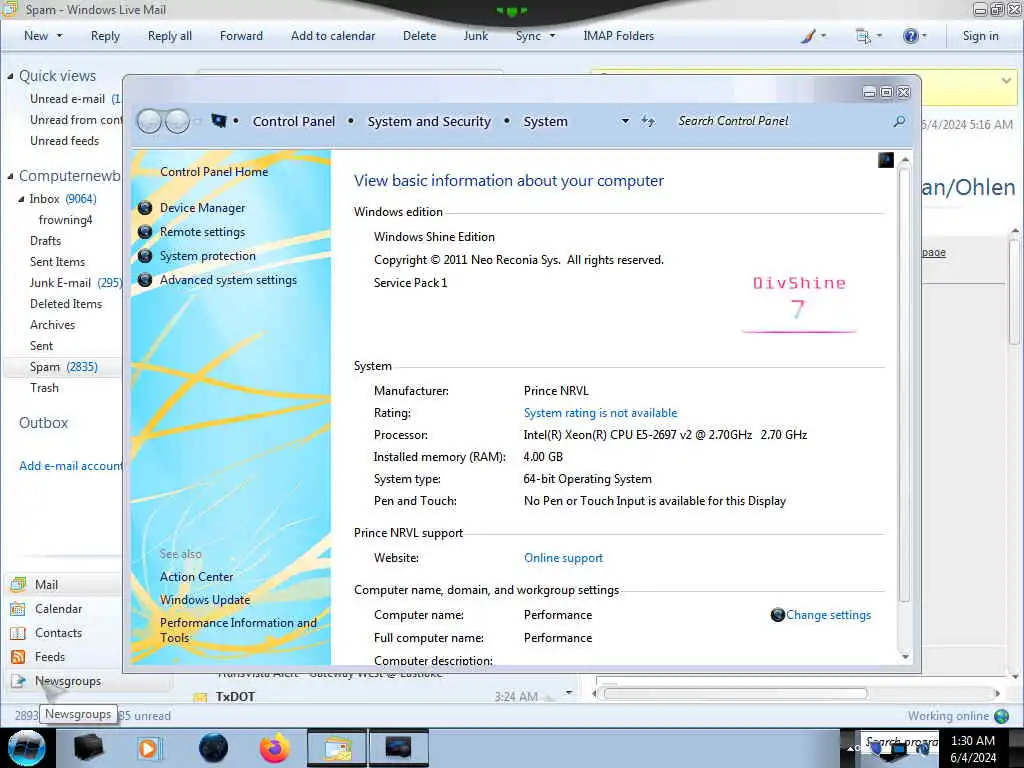Image resolution: width=1024 pixels, height=768 pixels.
Task: Click the Control Panel address bar computer icon
Action: click(x=219, y=121)
